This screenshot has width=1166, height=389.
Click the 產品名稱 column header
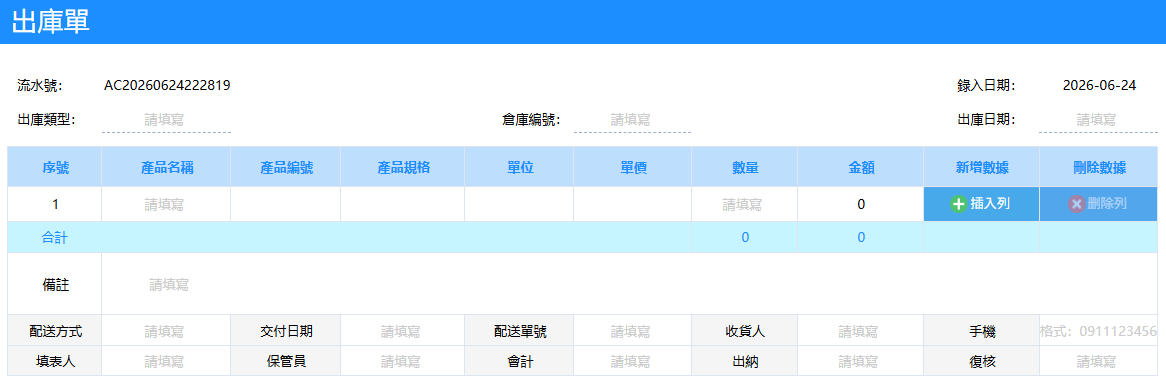(166, 167)
